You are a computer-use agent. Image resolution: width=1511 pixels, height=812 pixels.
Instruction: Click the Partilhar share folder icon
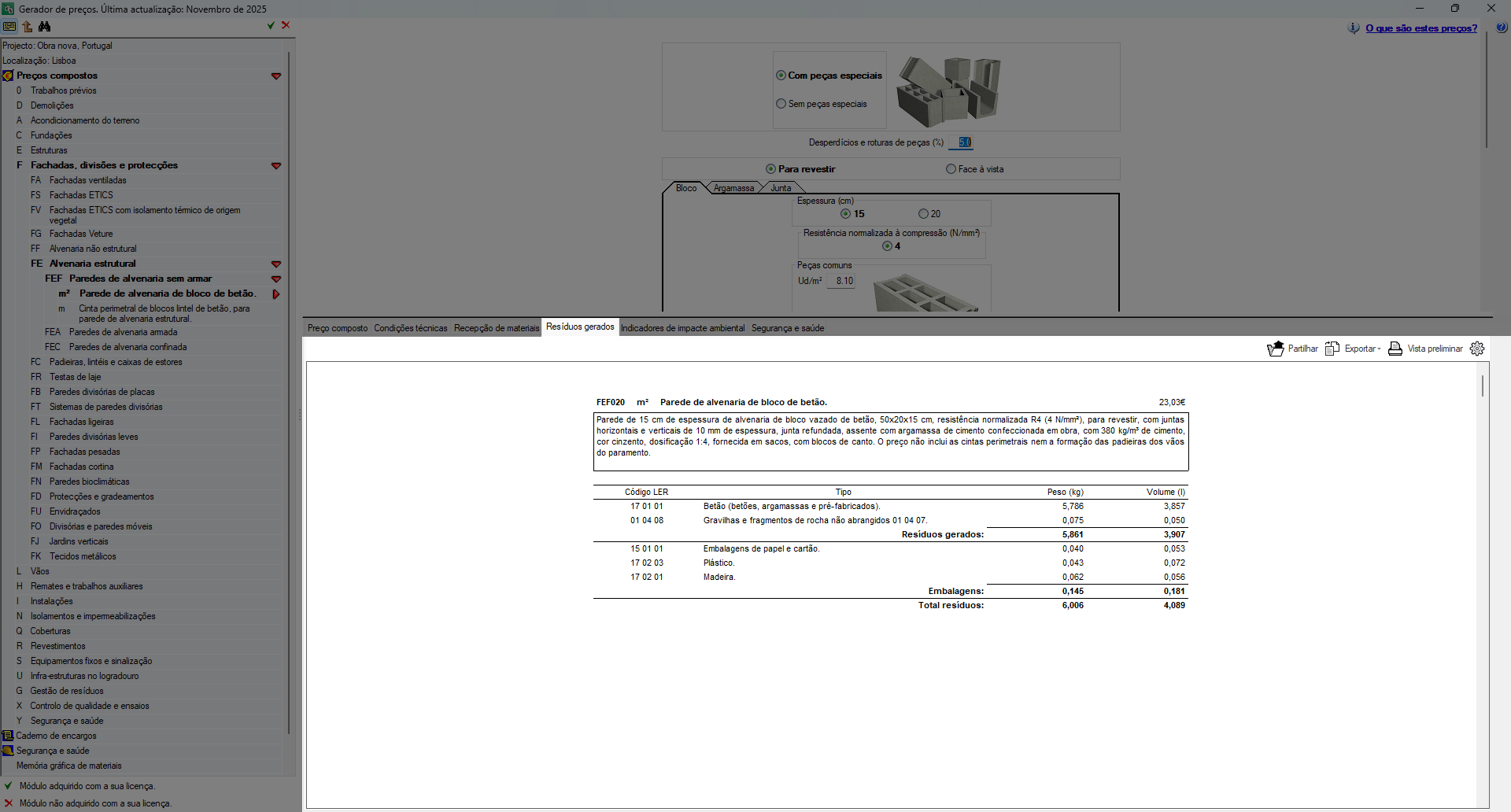tap(1276, 349)
